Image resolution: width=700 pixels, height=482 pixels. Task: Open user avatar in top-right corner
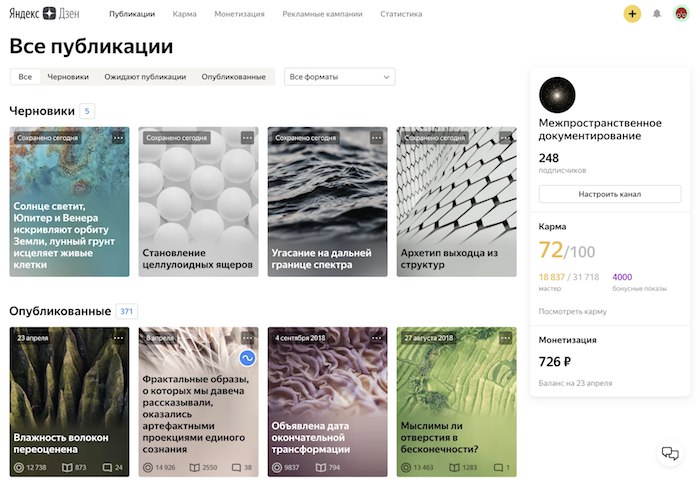point(681,14)
